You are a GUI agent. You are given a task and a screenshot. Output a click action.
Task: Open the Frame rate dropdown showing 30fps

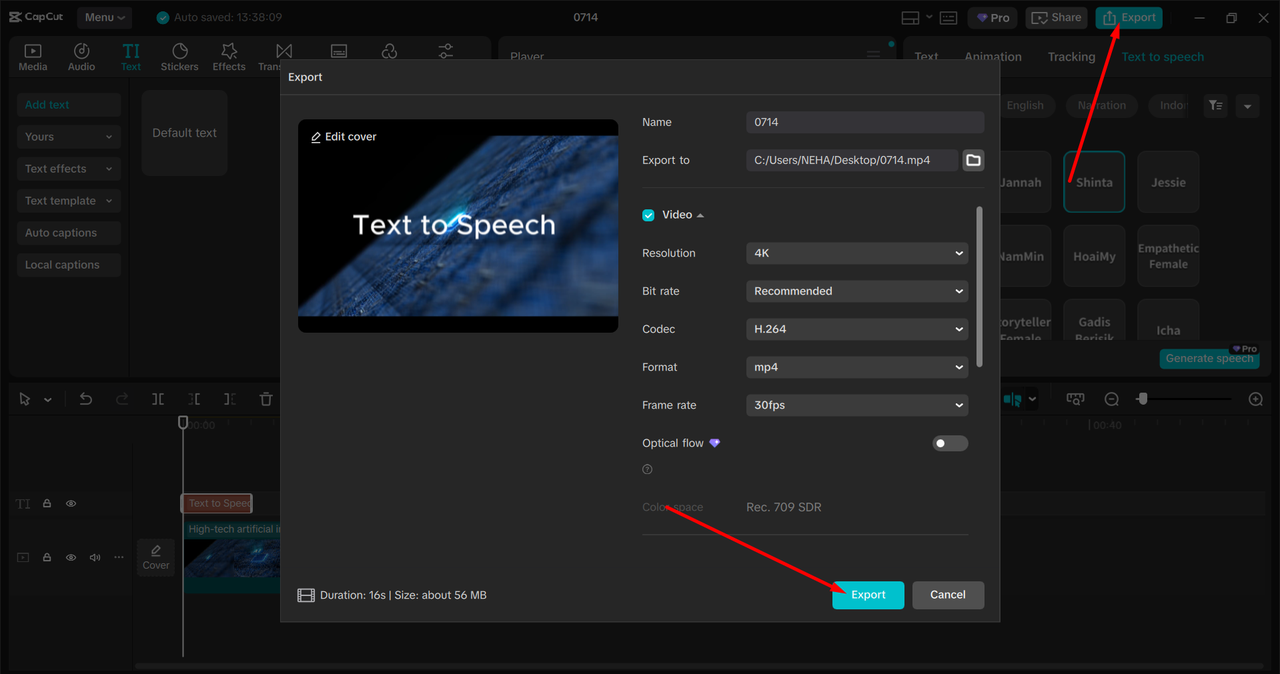857,405
